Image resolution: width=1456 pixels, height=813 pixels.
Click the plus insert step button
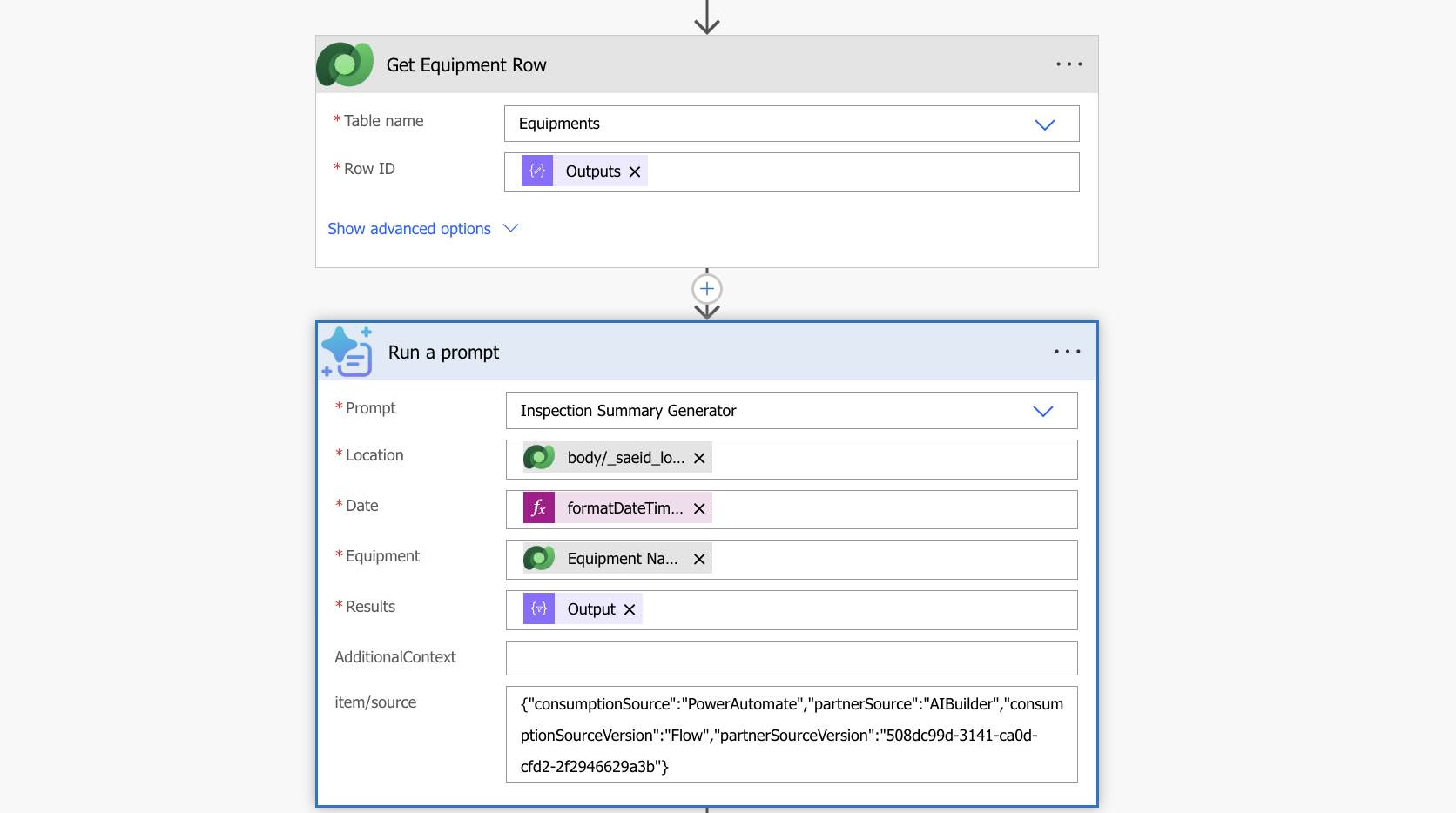click(707, 289)
